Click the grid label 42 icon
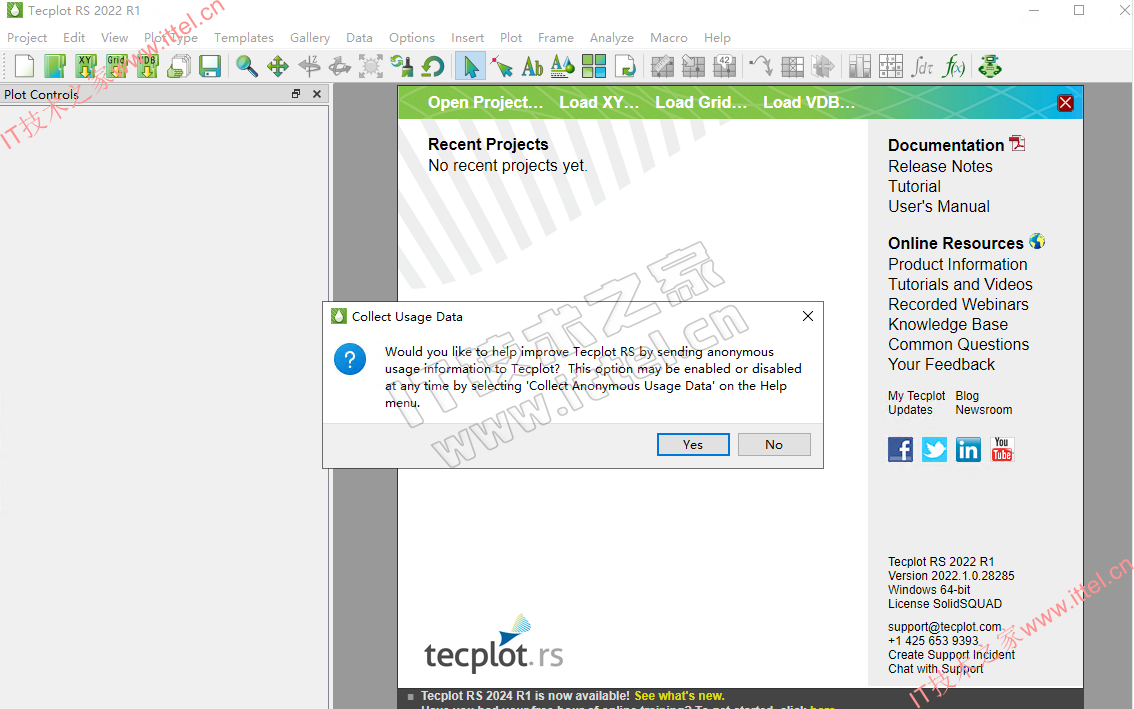 point(724,67)
